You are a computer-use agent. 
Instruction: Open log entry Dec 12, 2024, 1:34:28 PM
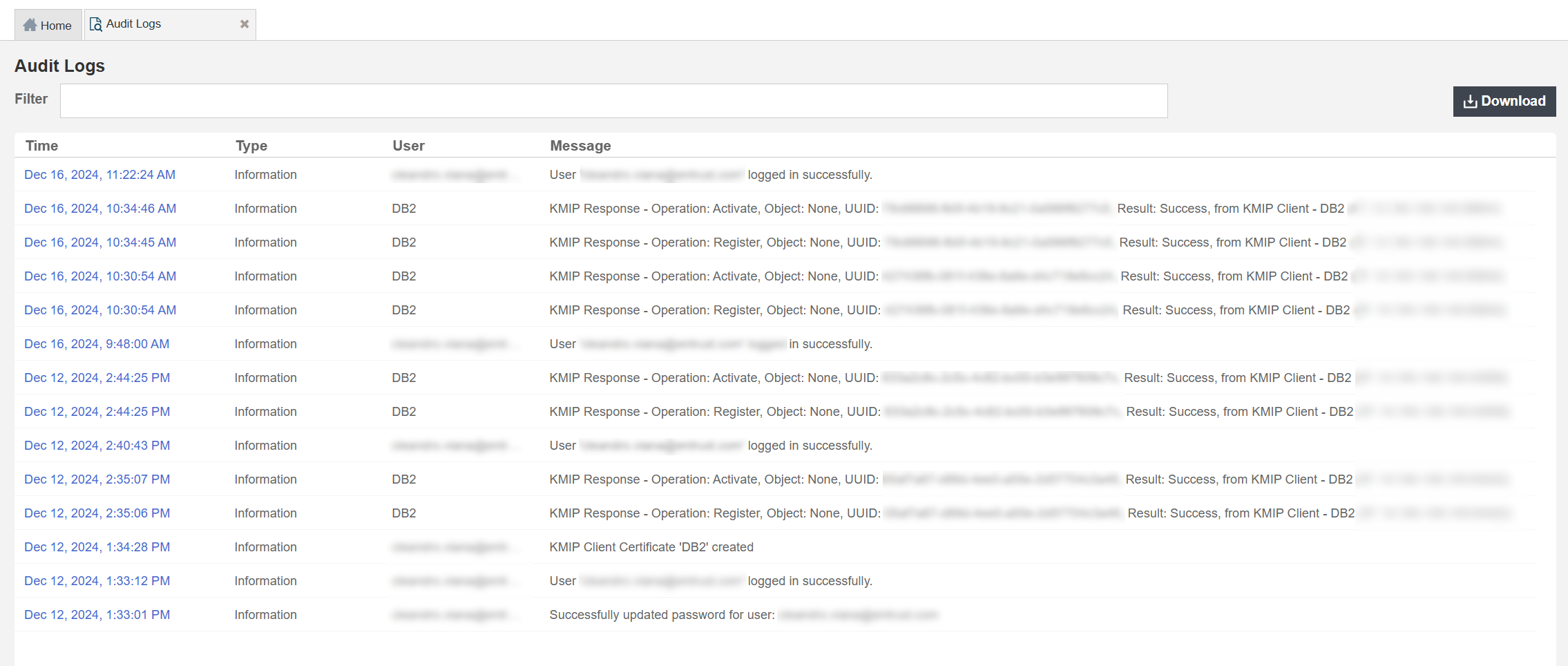pos(97,547)
